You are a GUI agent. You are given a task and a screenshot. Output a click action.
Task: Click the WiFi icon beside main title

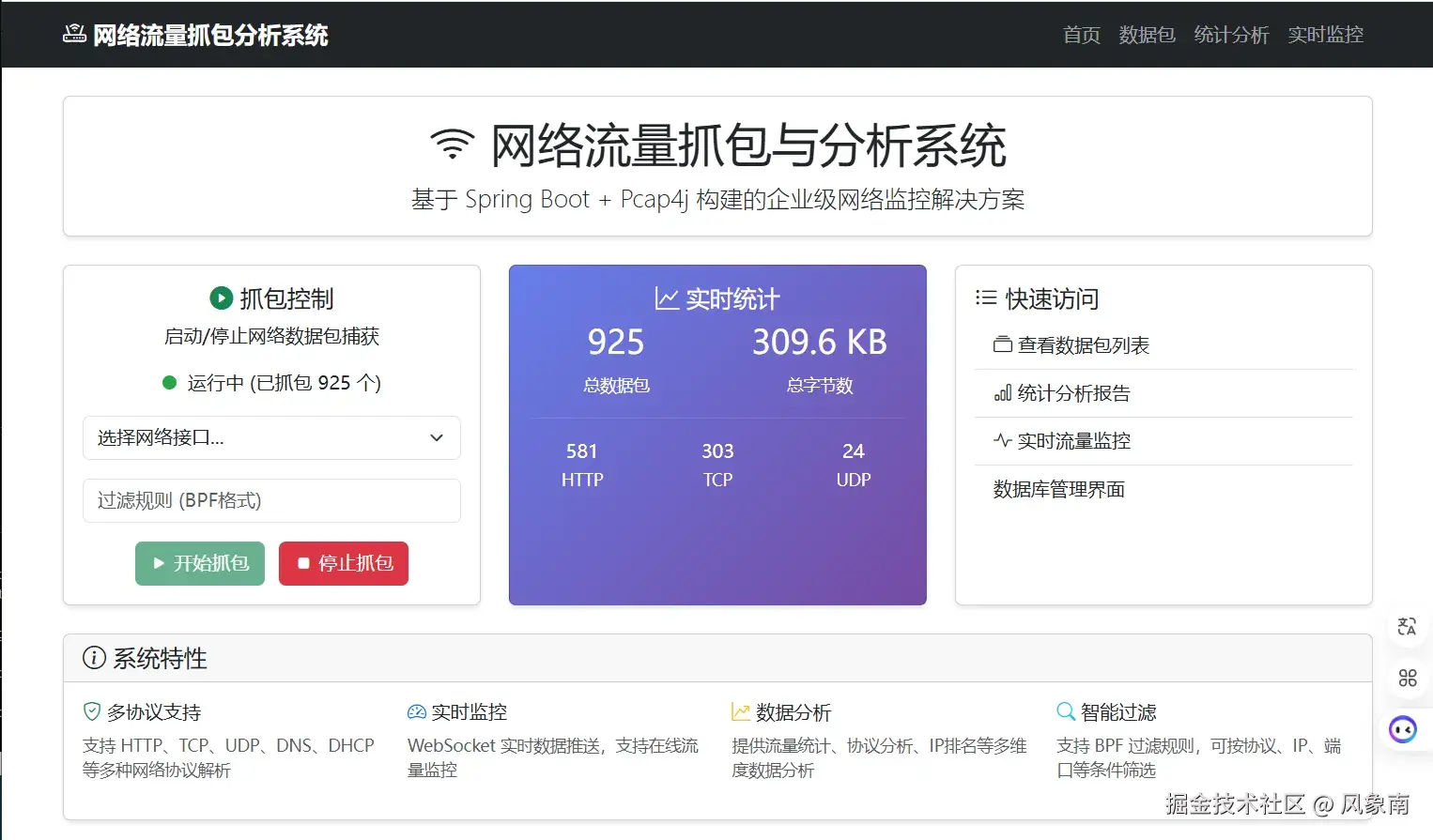[453, 145]
